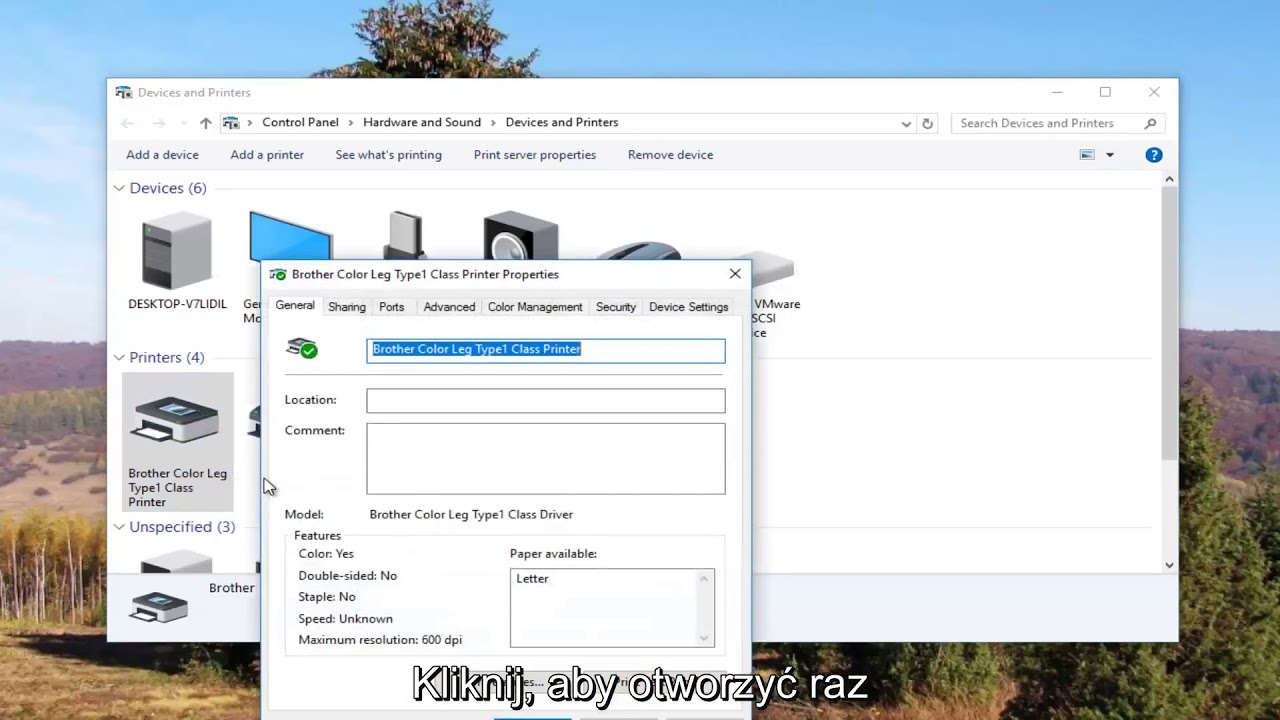
Task: Go to Hardware and Sound breadcrumb
Action: (422, 122)
